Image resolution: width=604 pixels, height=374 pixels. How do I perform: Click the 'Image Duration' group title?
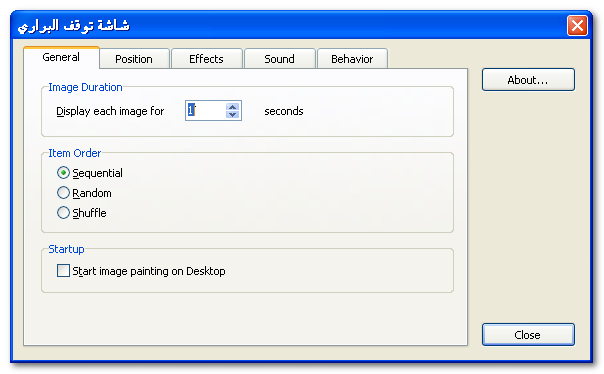pyautogui.click(x=86, y=87)
